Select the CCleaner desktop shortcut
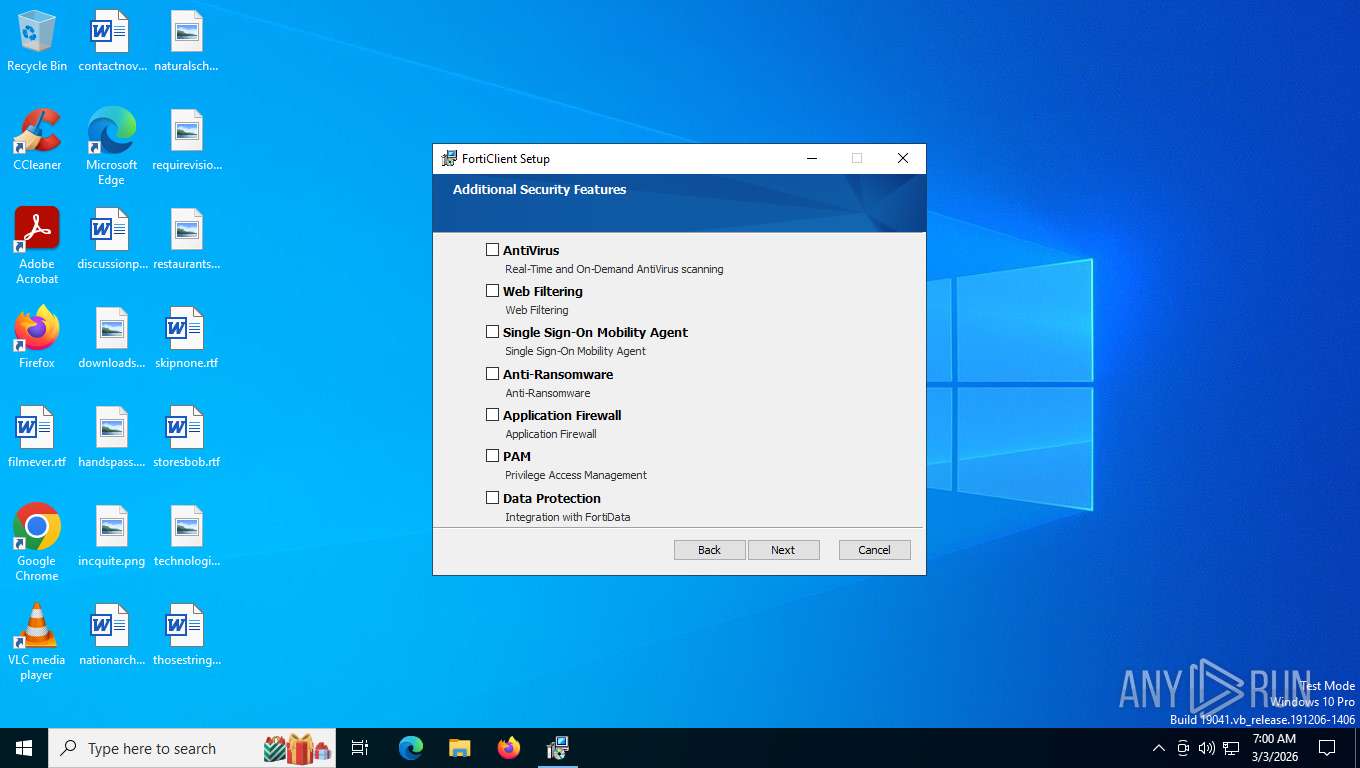This screenshot has height=768, width=1360. [37, 140]
